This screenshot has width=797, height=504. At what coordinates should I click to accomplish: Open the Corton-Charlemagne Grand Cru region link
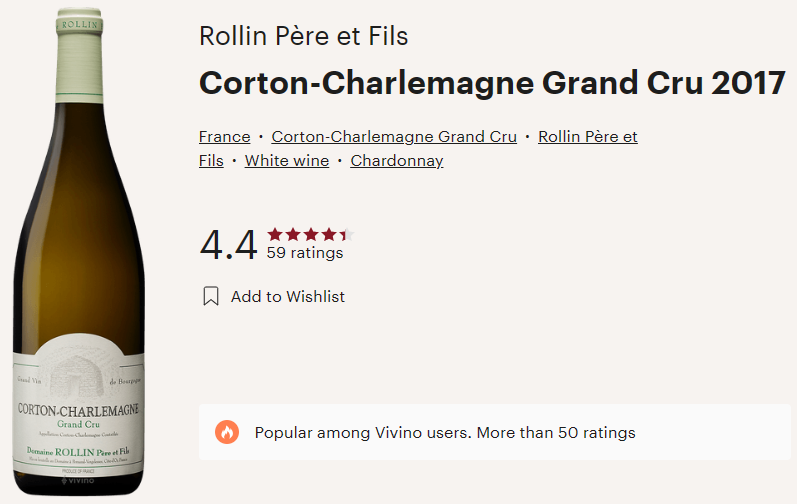click(394, 137)
